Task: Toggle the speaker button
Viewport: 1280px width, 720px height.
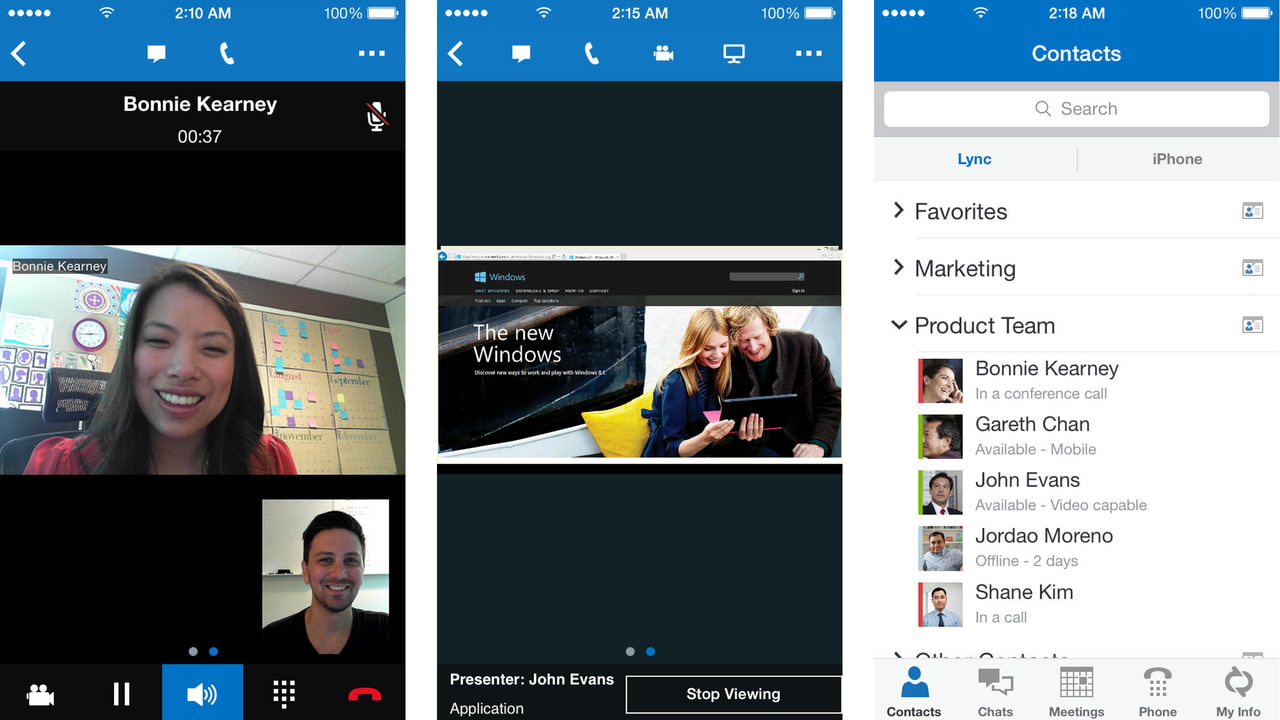Action: [x=202, y=692]
